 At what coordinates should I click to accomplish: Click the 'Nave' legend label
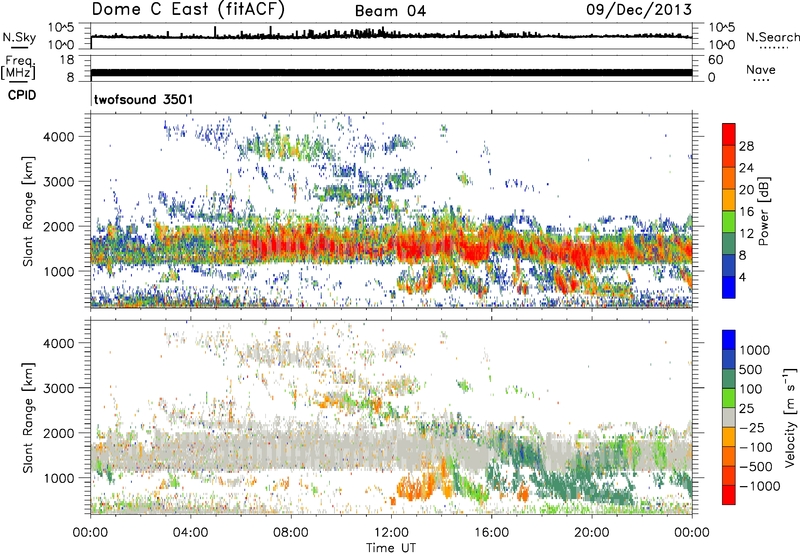(x=760, y=69)
